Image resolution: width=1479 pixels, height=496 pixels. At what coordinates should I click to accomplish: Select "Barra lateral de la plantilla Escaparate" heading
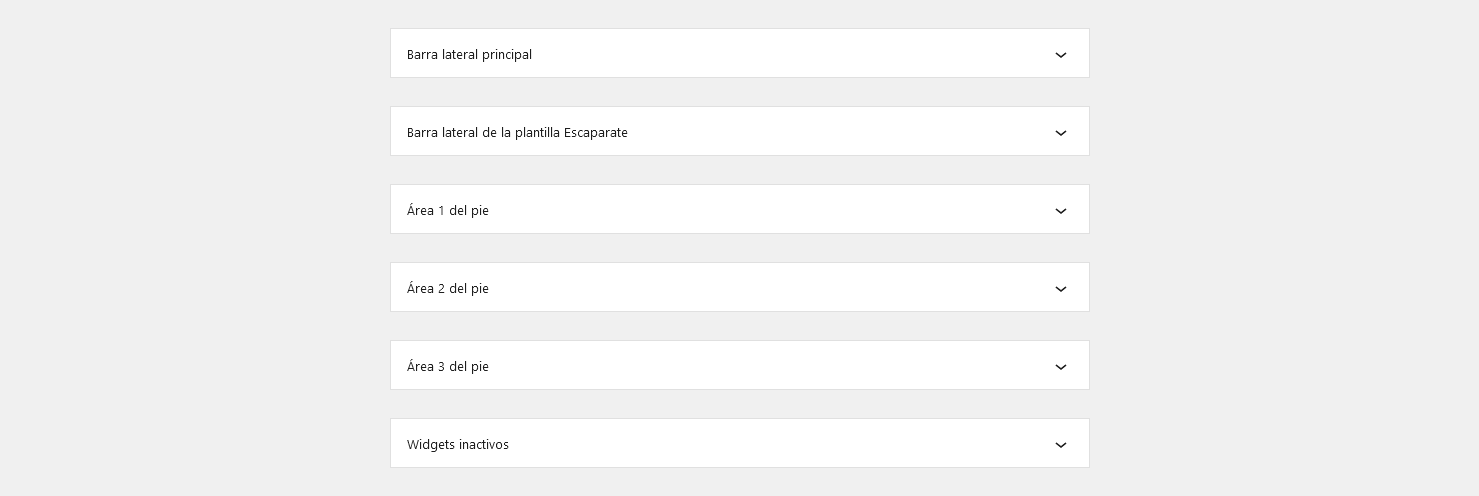tap(517, 133)
